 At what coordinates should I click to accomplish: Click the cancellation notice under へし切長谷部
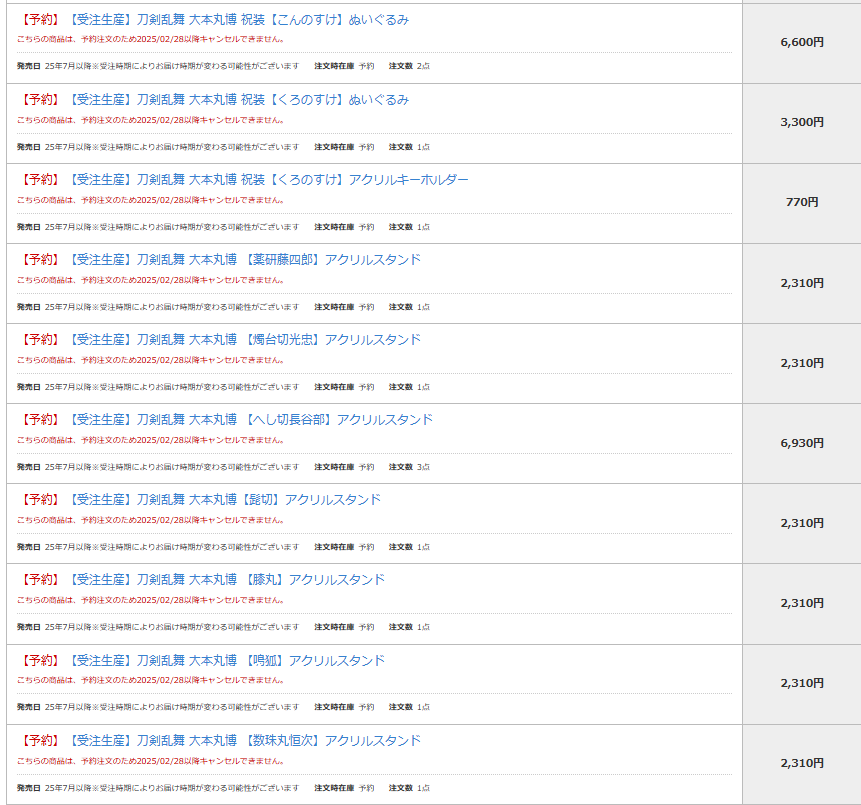150,440
